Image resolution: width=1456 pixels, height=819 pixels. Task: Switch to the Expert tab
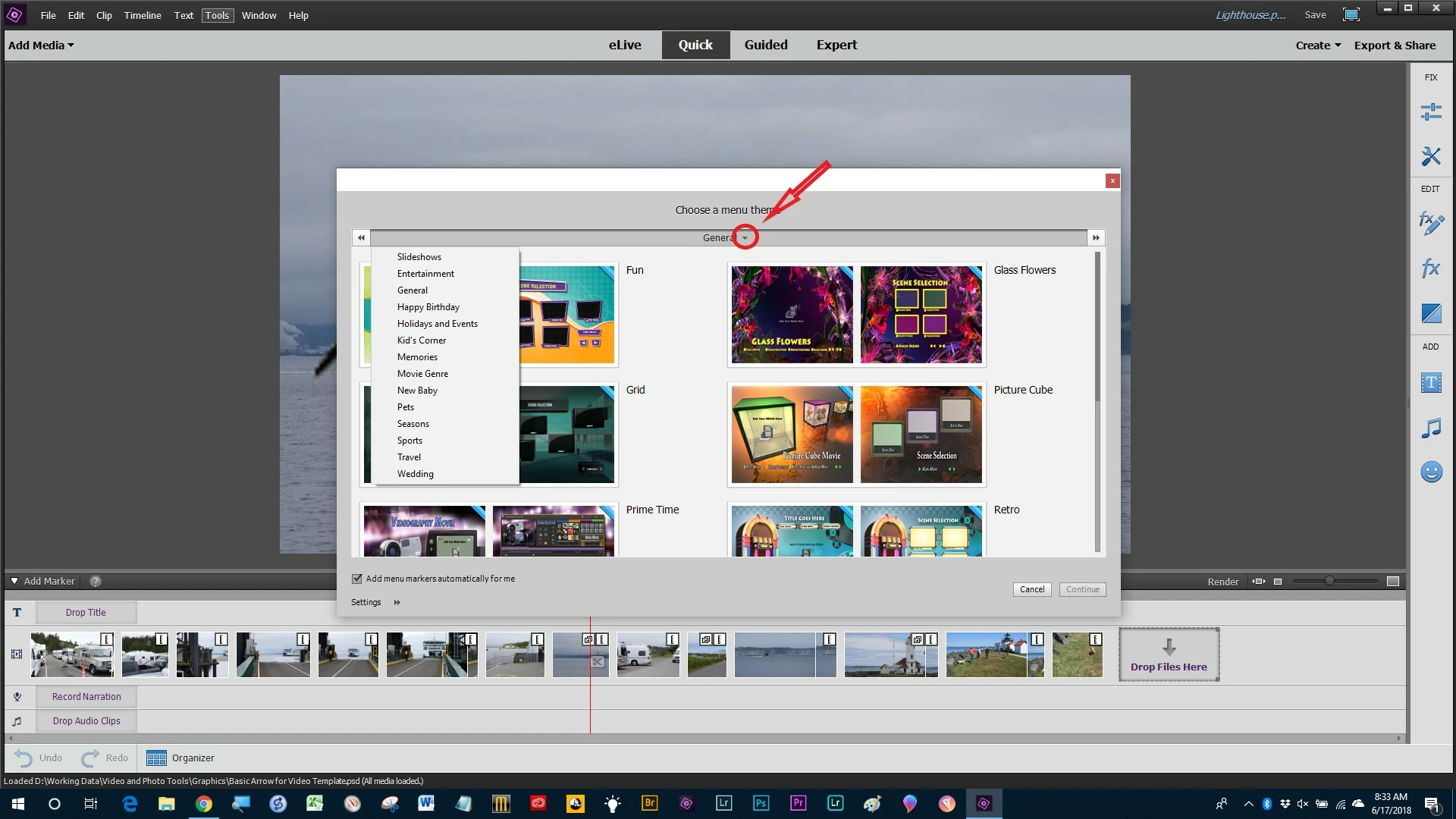[836, 45]
